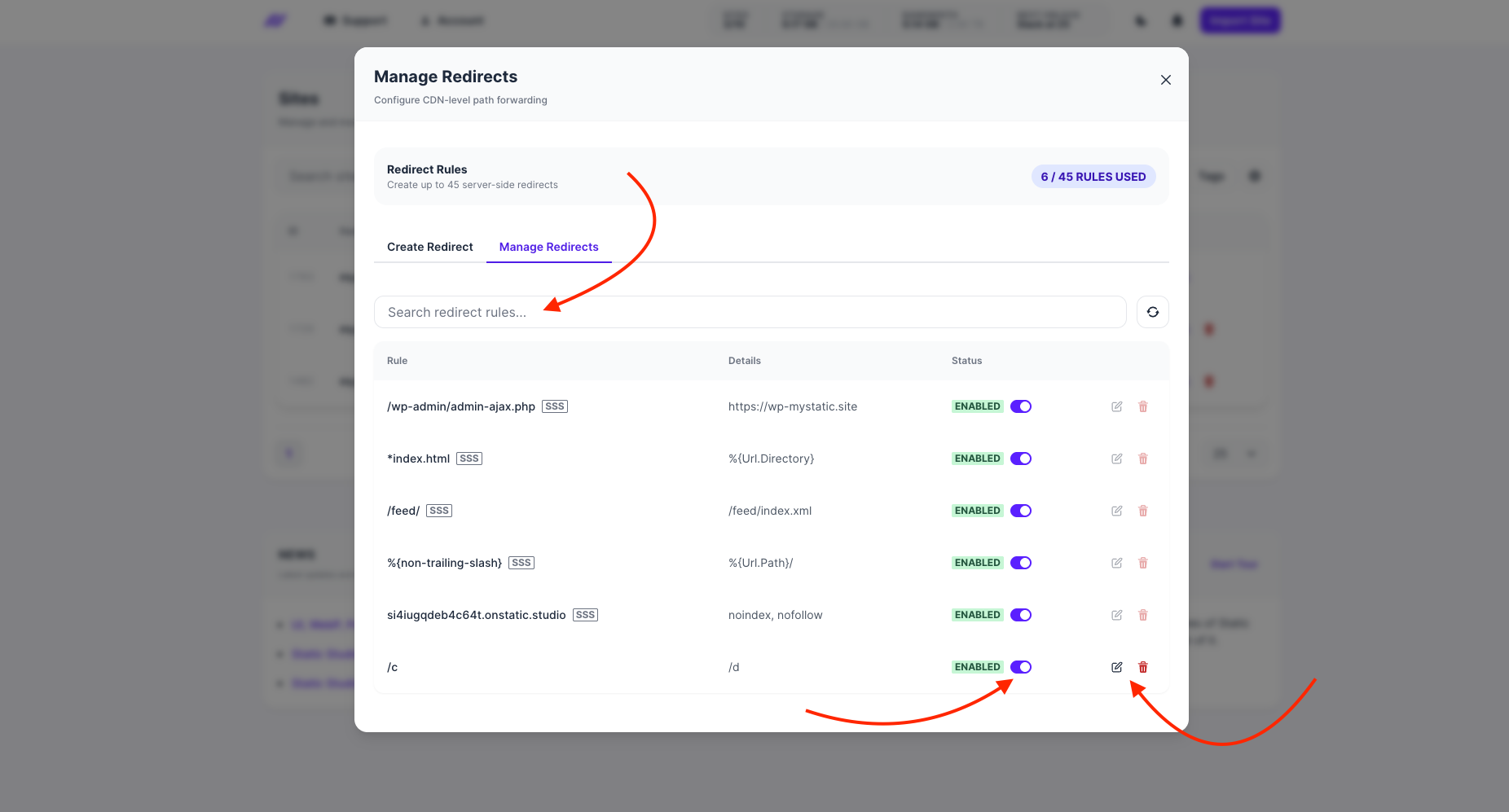
Task: Switch off the /c redirect toggle
Action: tap(1021, 667)
